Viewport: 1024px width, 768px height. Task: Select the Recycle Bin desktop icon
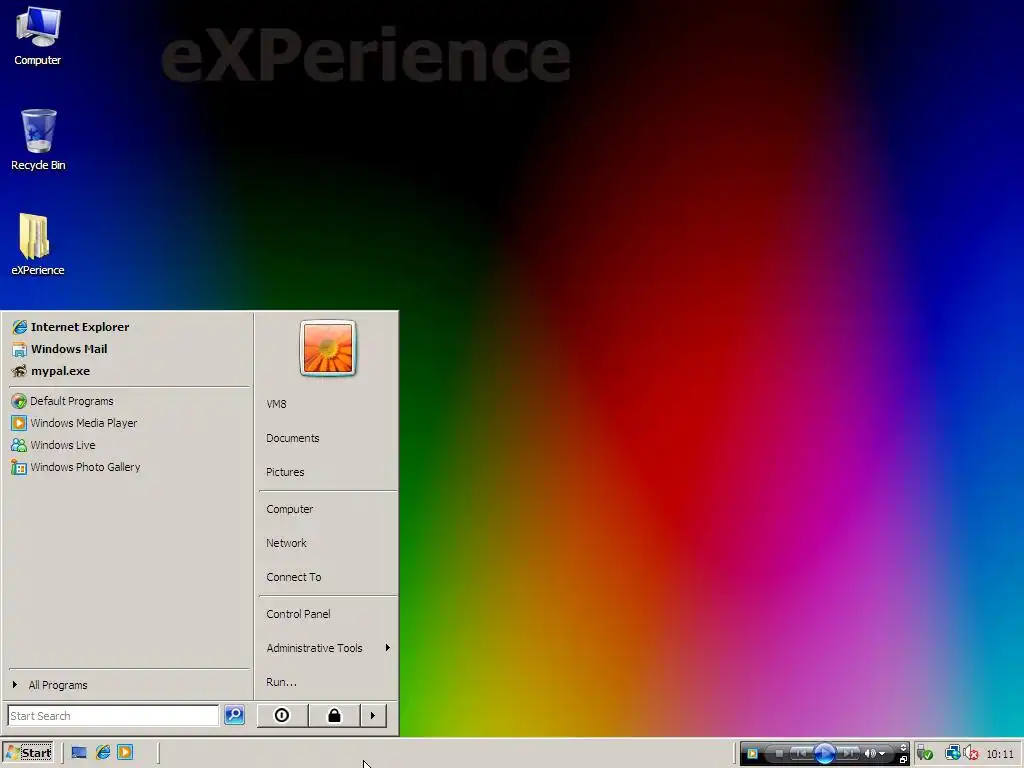point(38,140)
